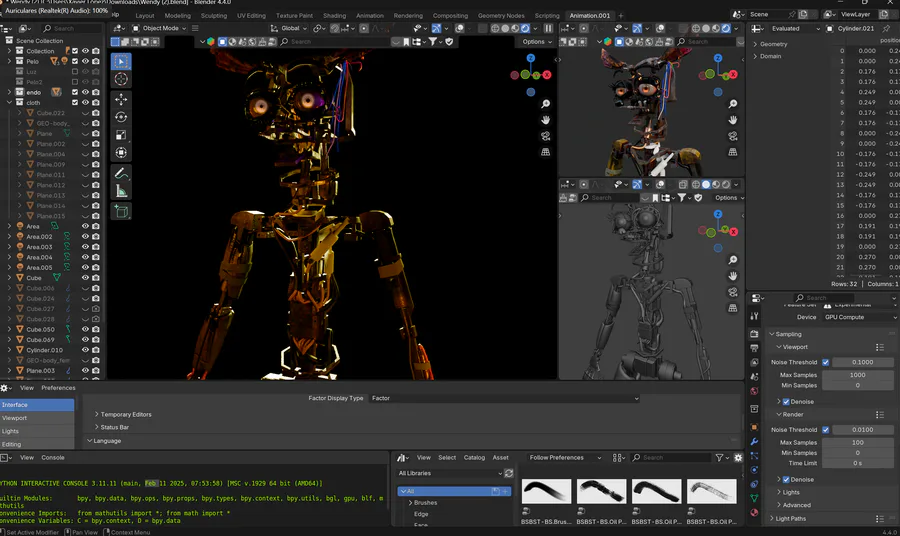Select Editing preferences category
The width and height of the screenshot is (900, 536).
(x=37, y=445)
